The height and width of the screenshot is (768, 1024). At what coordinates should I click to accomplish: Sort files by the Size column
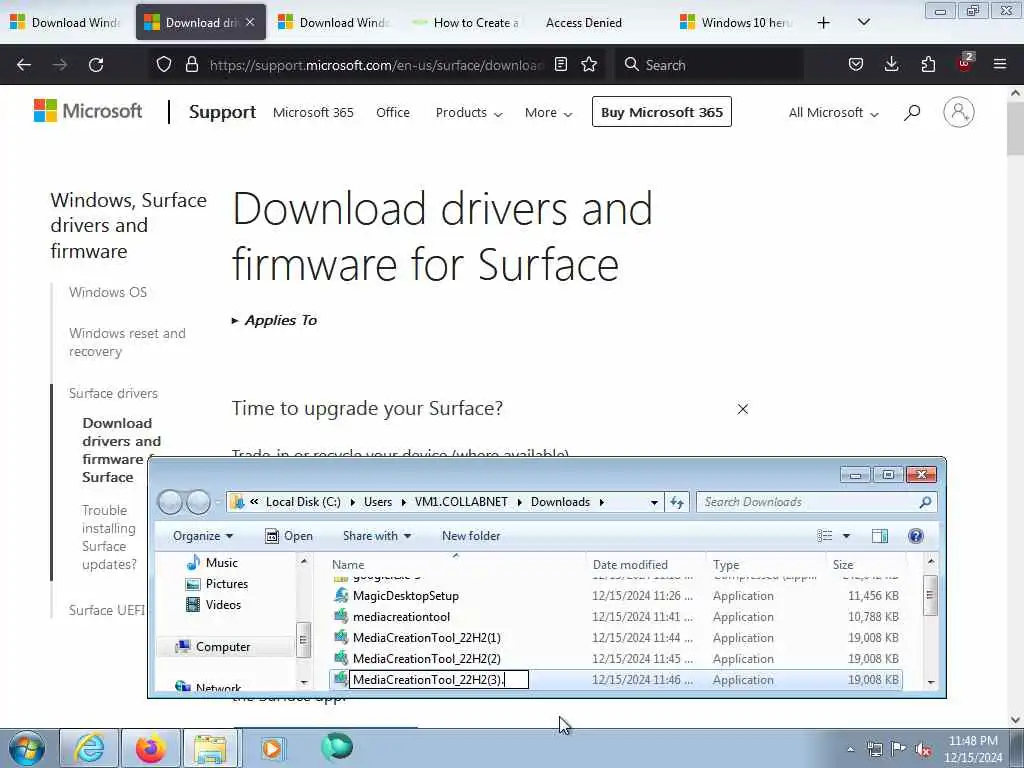coord(842,564)
